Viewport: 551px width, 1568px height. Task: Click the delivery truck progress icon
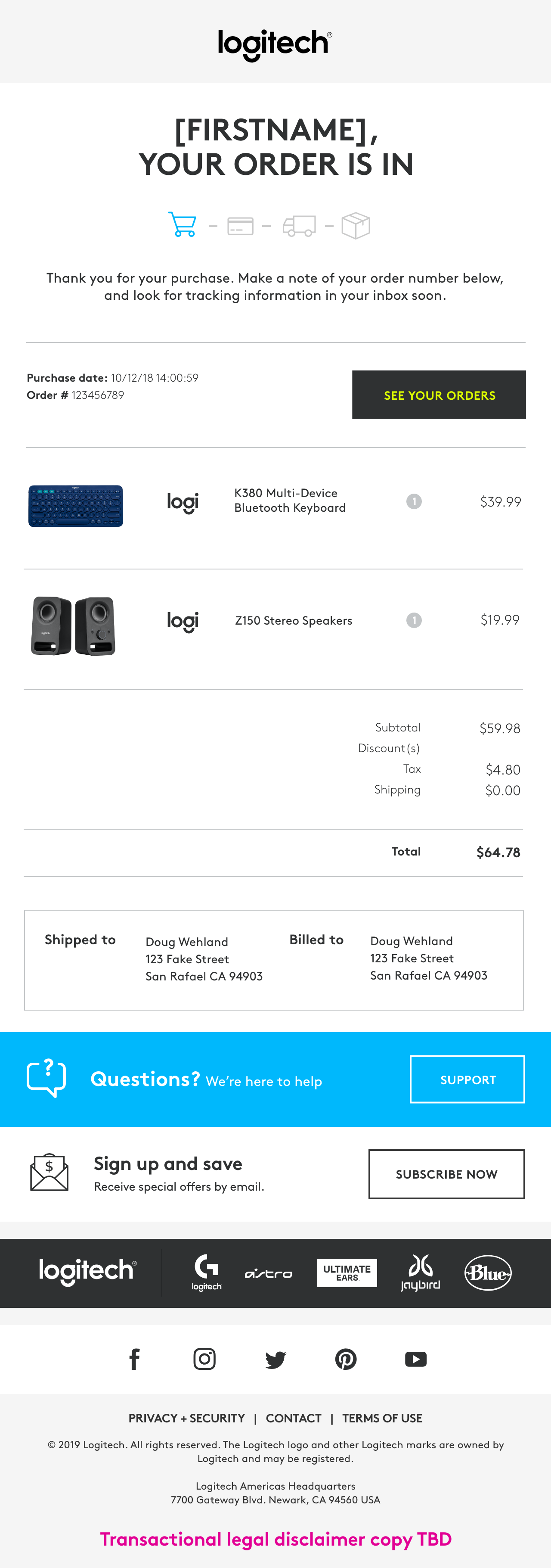(x=299, y=226)
